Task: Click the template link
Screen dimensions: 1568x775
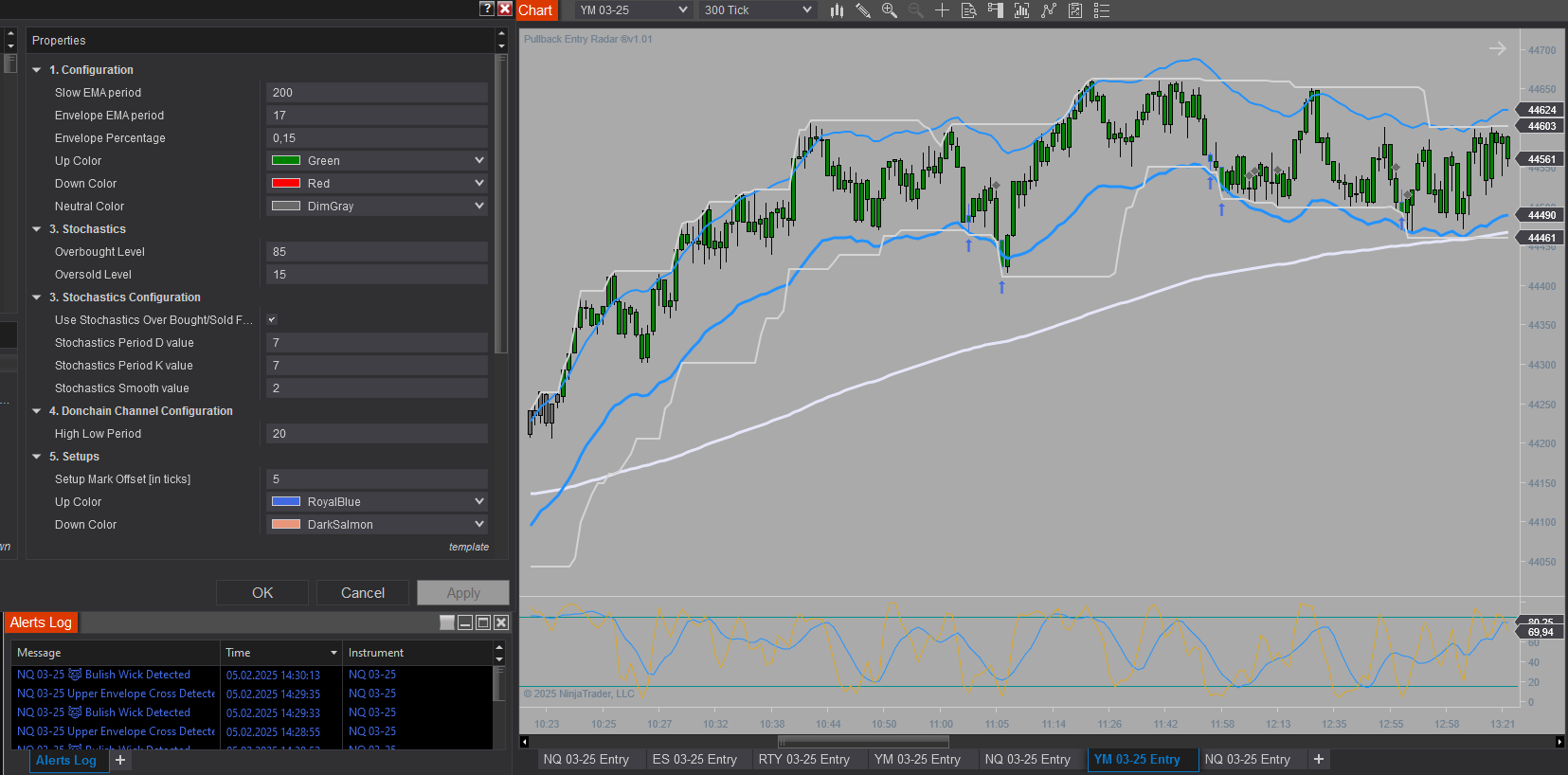Action: coord(469,547)
